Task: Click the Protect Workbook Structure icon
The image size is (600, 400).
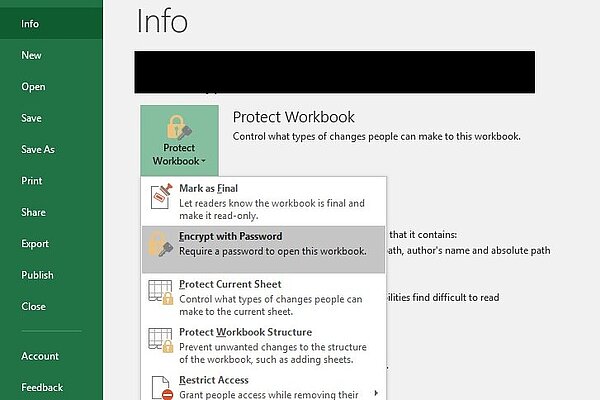Action: (161, 340)
